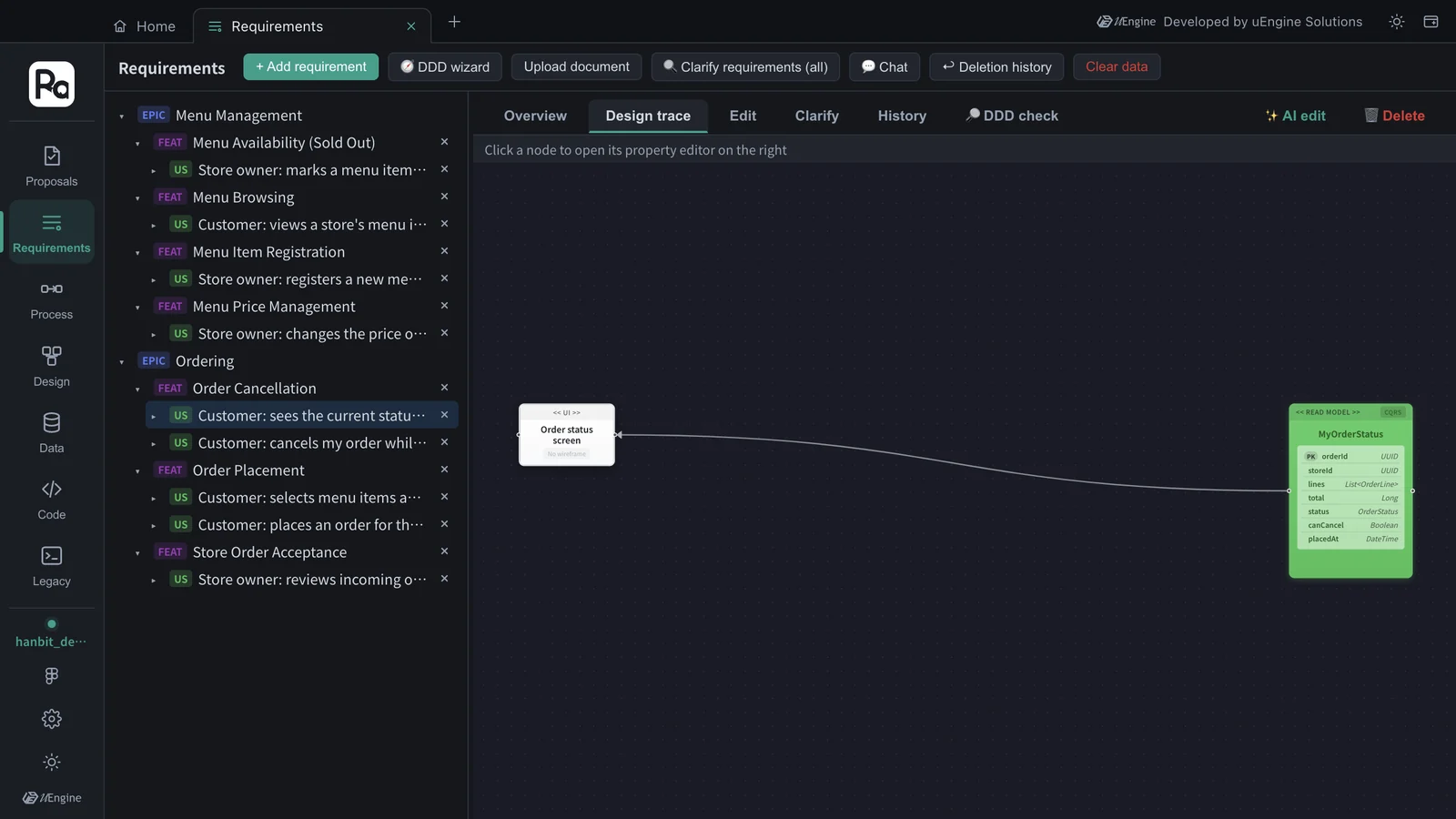Collapse the Order Placement feature
Image resolution: width=1456 pixels, height=819 pixels.
click(x=137, y=471)
